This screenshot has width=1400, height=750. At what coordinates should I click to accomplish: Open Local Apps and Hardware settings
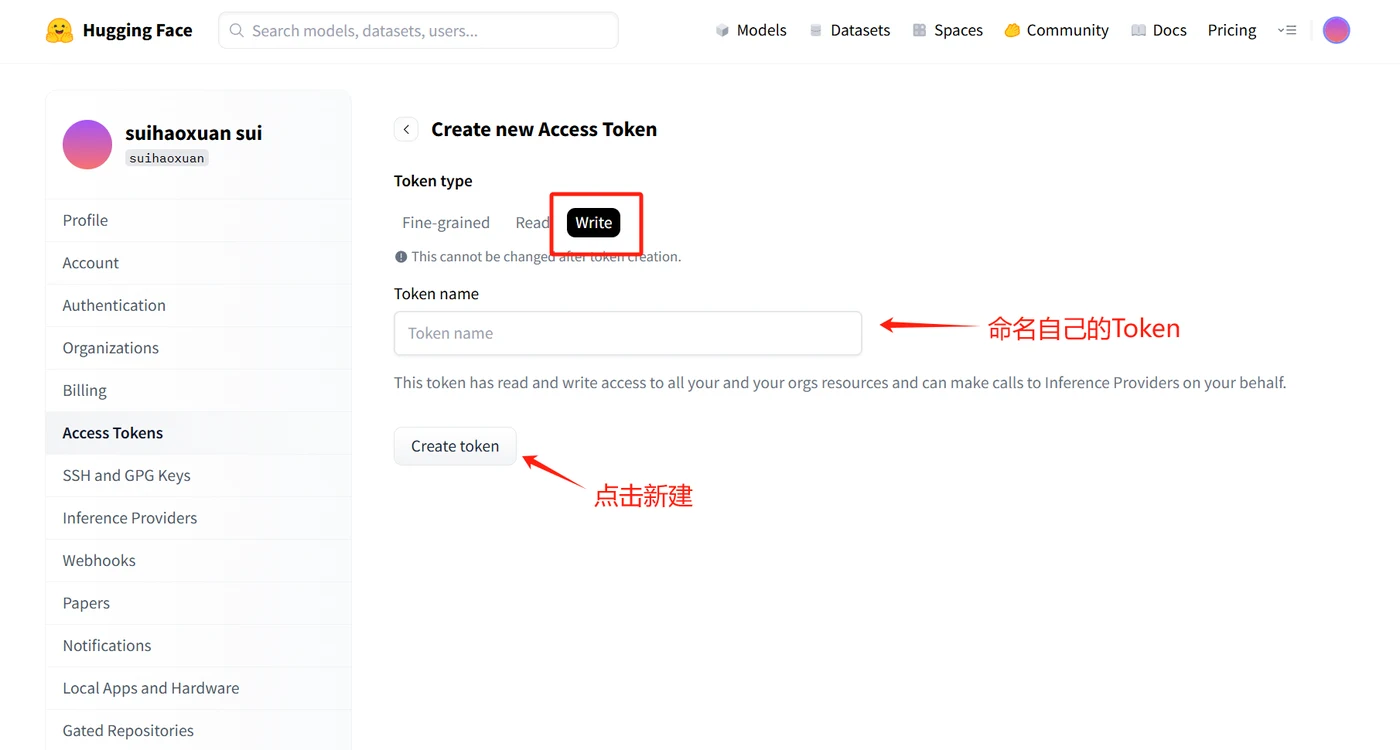pyautogui.click(x=199, y=688)
